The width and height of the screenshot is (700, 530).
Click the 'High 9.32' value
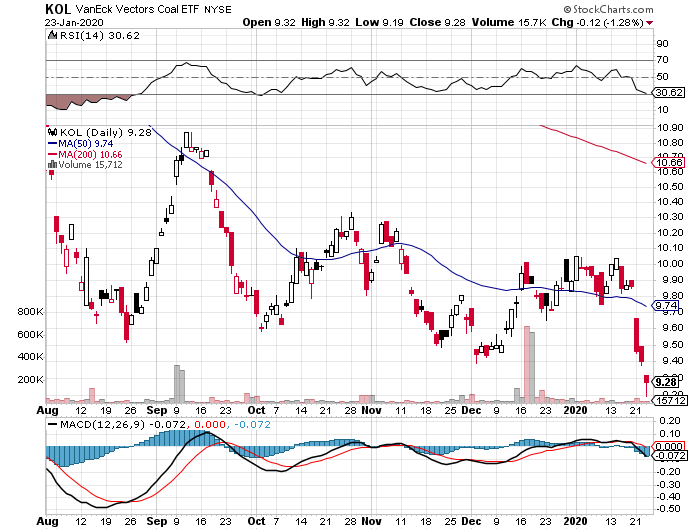click(x=325, y=22)
